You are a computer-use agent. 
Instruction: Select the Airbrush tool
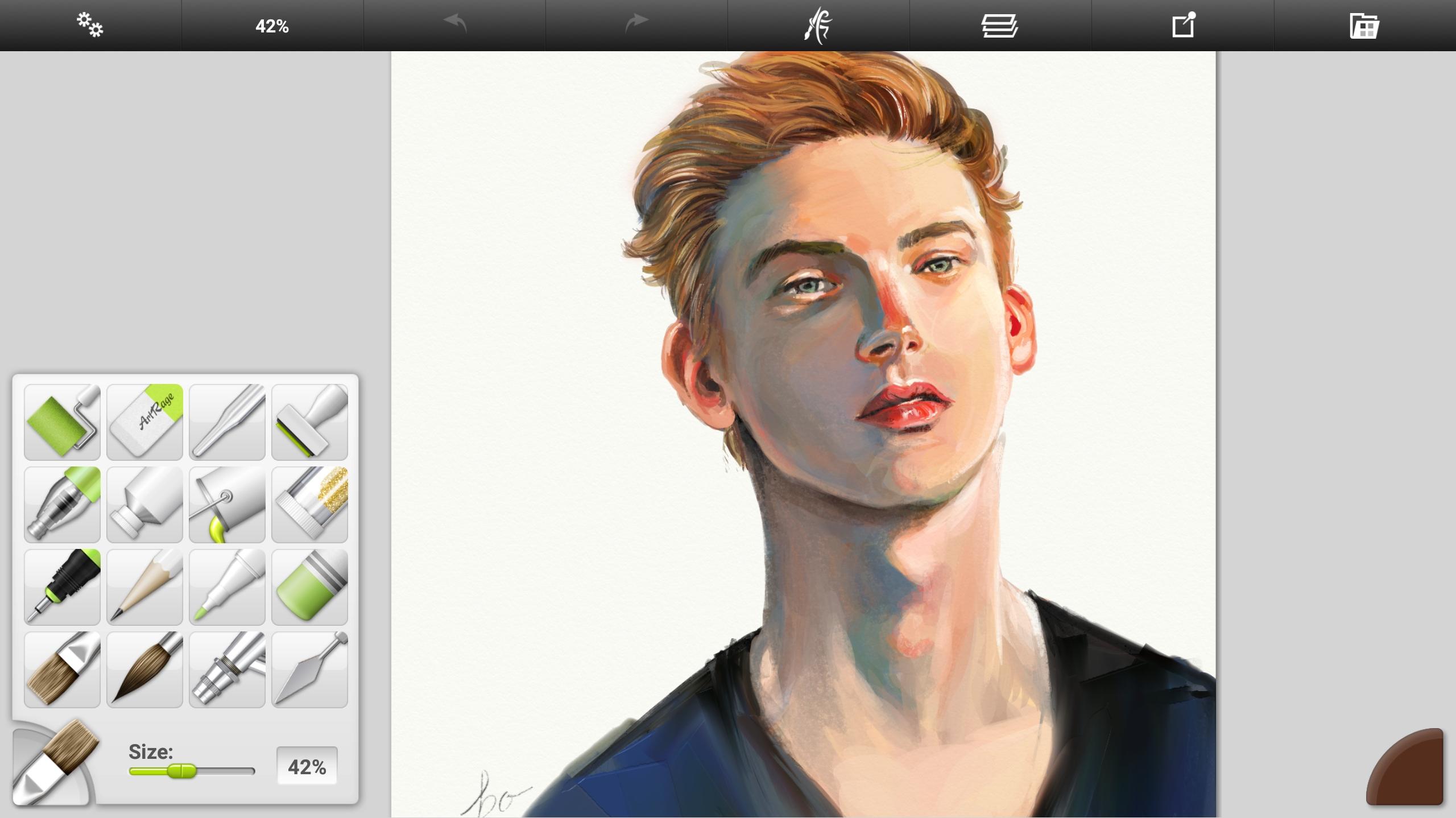pyautogui.click(x=227, y=670)
